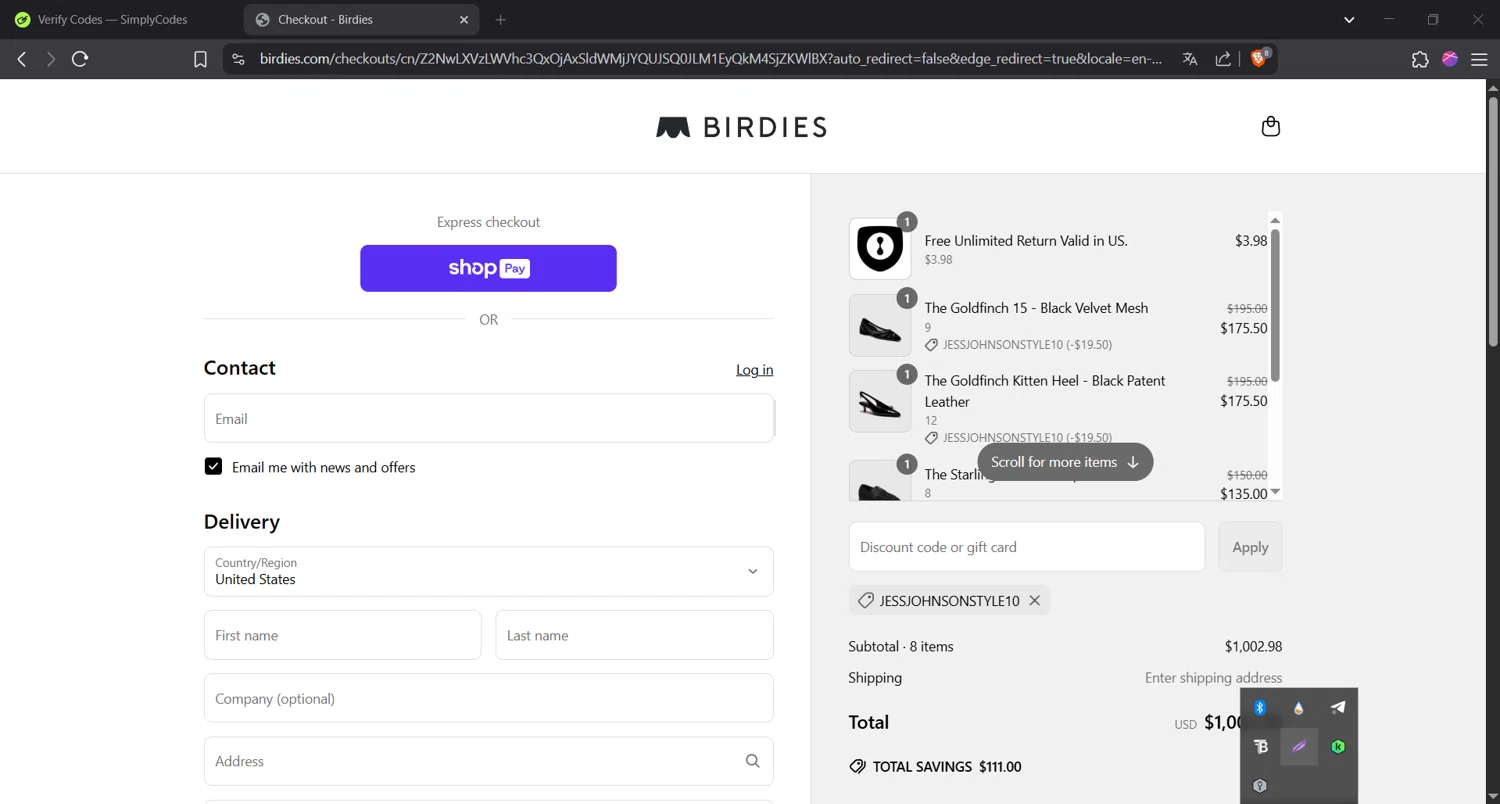Open tab list chevron in title bar
The height and width of the screenshot is (804, 1500).
(1349, 19)
